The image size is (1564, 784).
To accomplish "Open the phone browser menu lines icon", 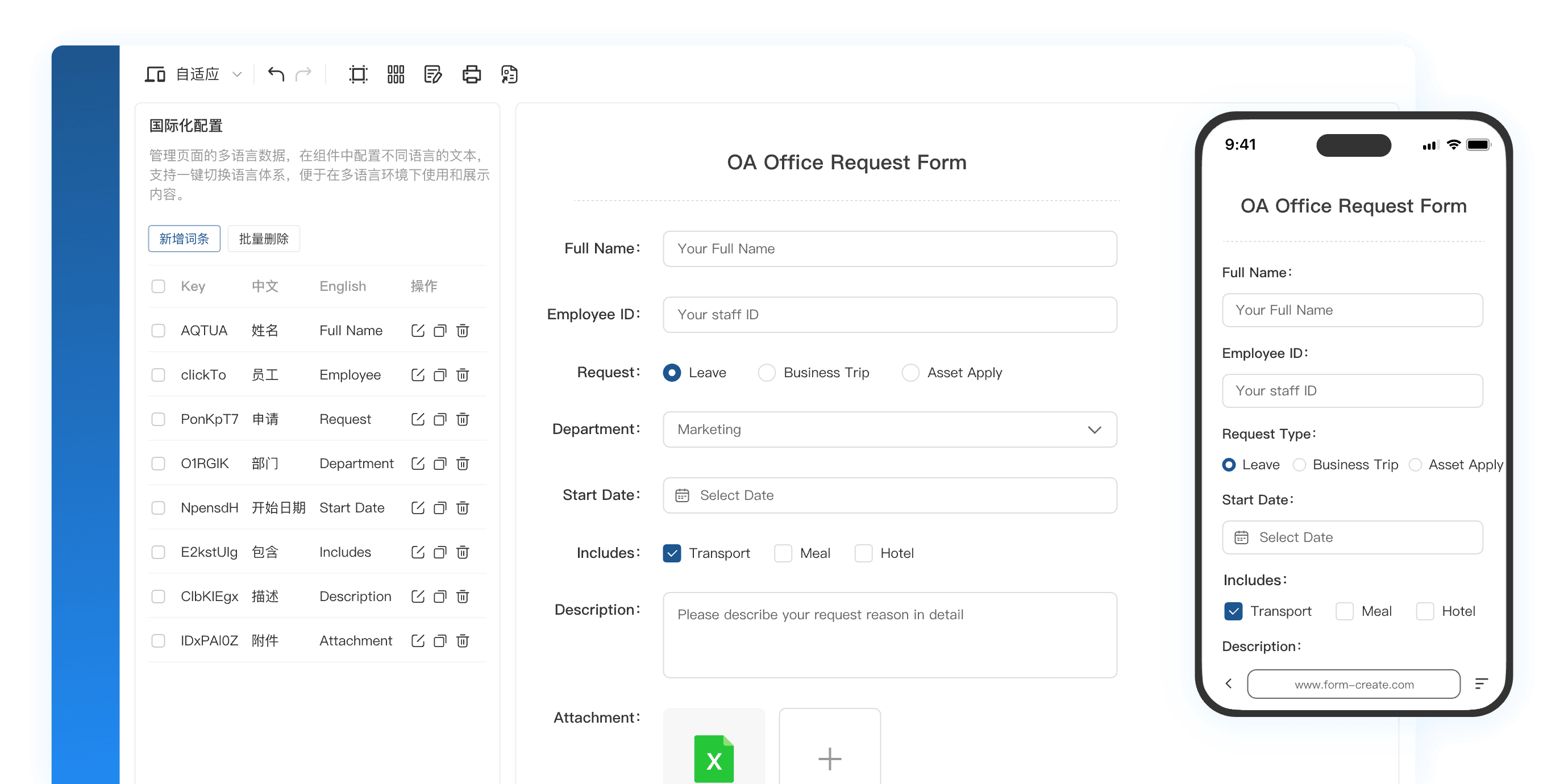I will pyautogui.click(x=1482, y=683).
